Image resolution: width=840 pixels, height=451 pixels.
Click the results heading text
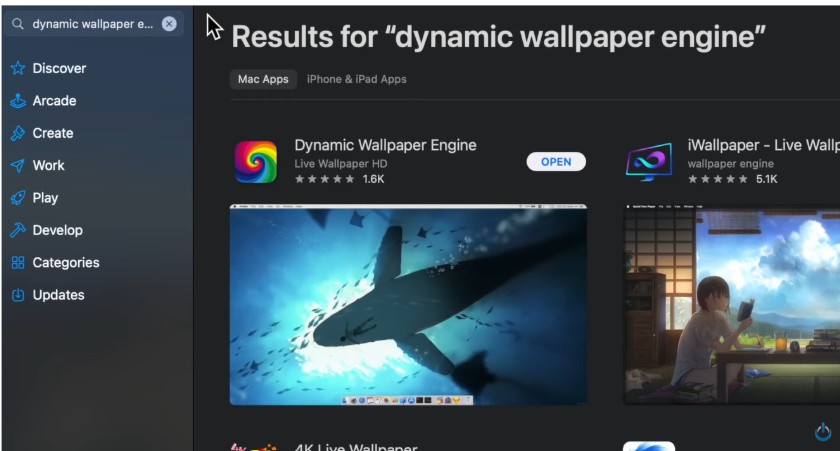pos(498,37)
